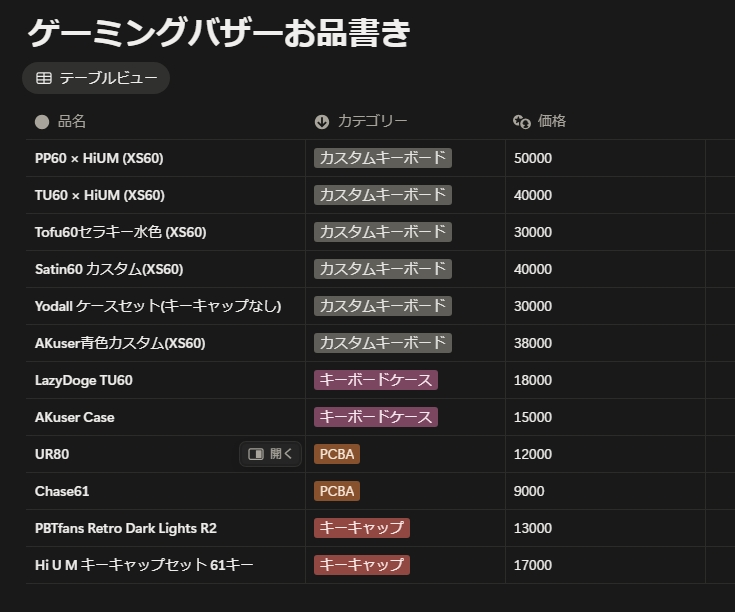Open the Yodall ケースセット row

tap(158, 306)
